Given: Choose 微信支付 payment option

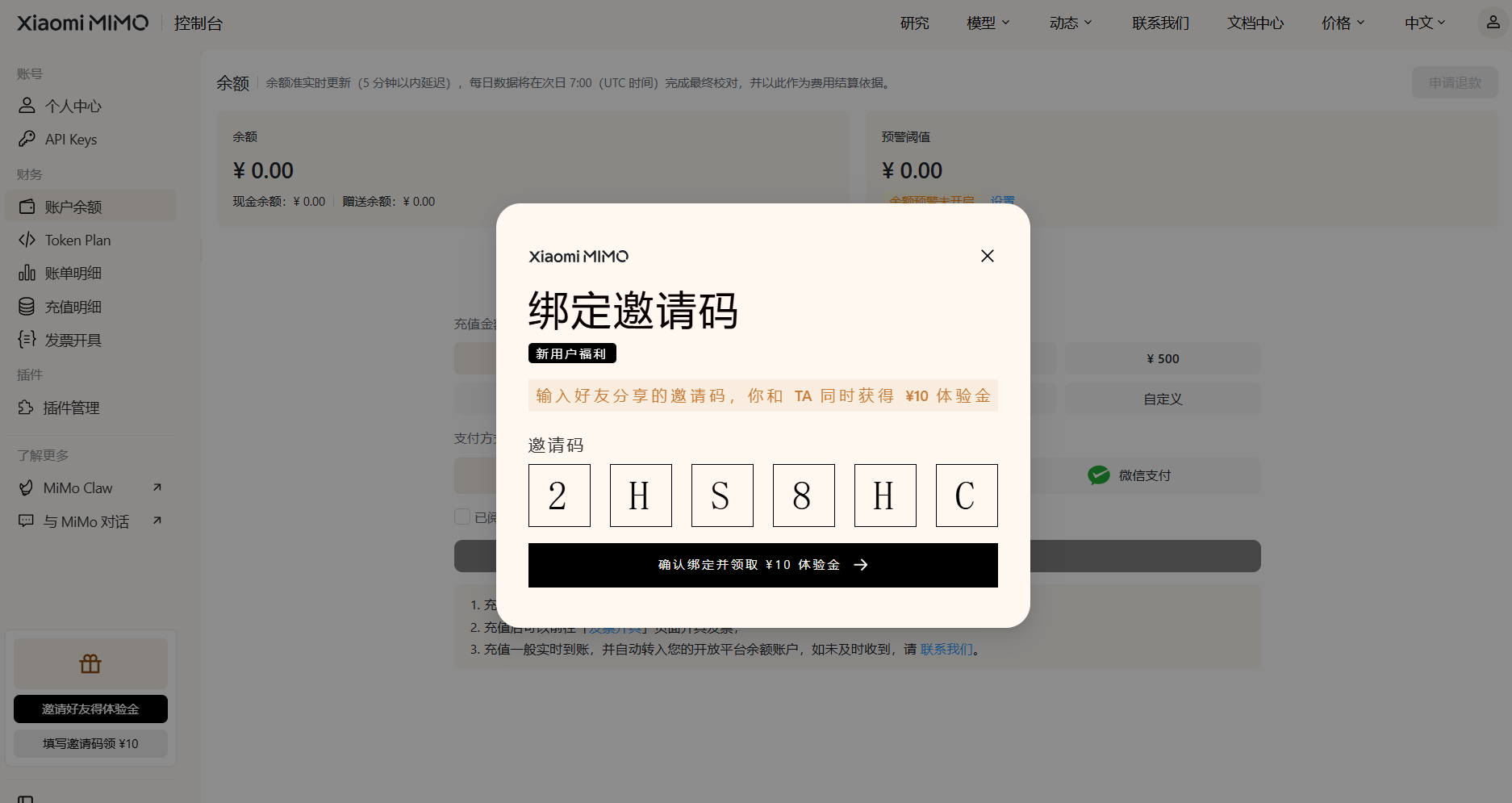Looking at the screenshot, I should pyautogui.click(x=1130, y=475).
